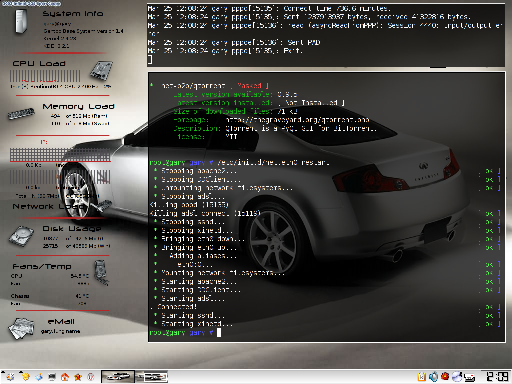Click the CPU Load bar meter

click(45, 76)
